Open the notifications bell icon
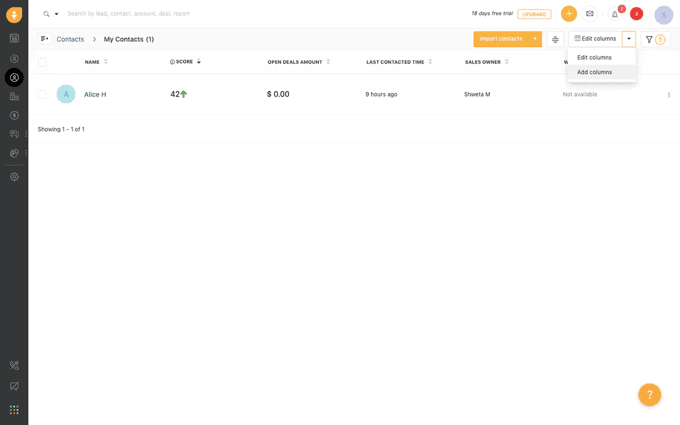The image size is (680, 425). (615, 14)
